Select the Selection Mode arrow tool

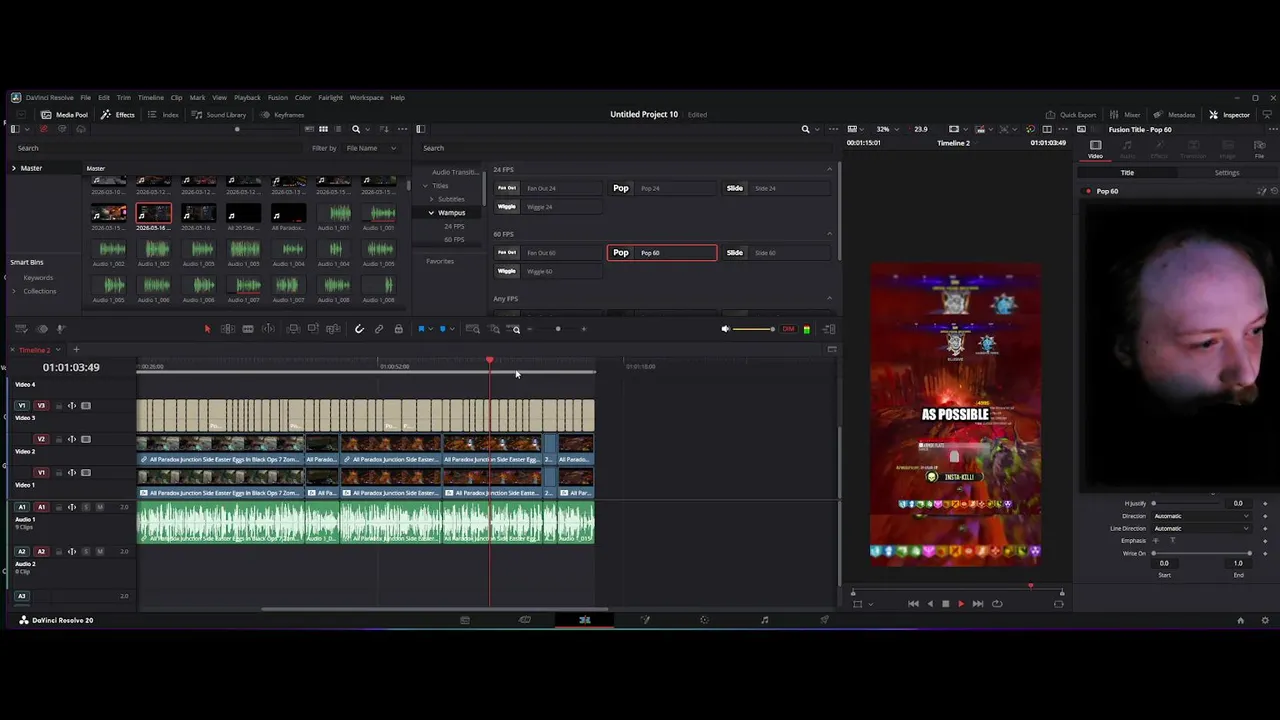point(207,329)
